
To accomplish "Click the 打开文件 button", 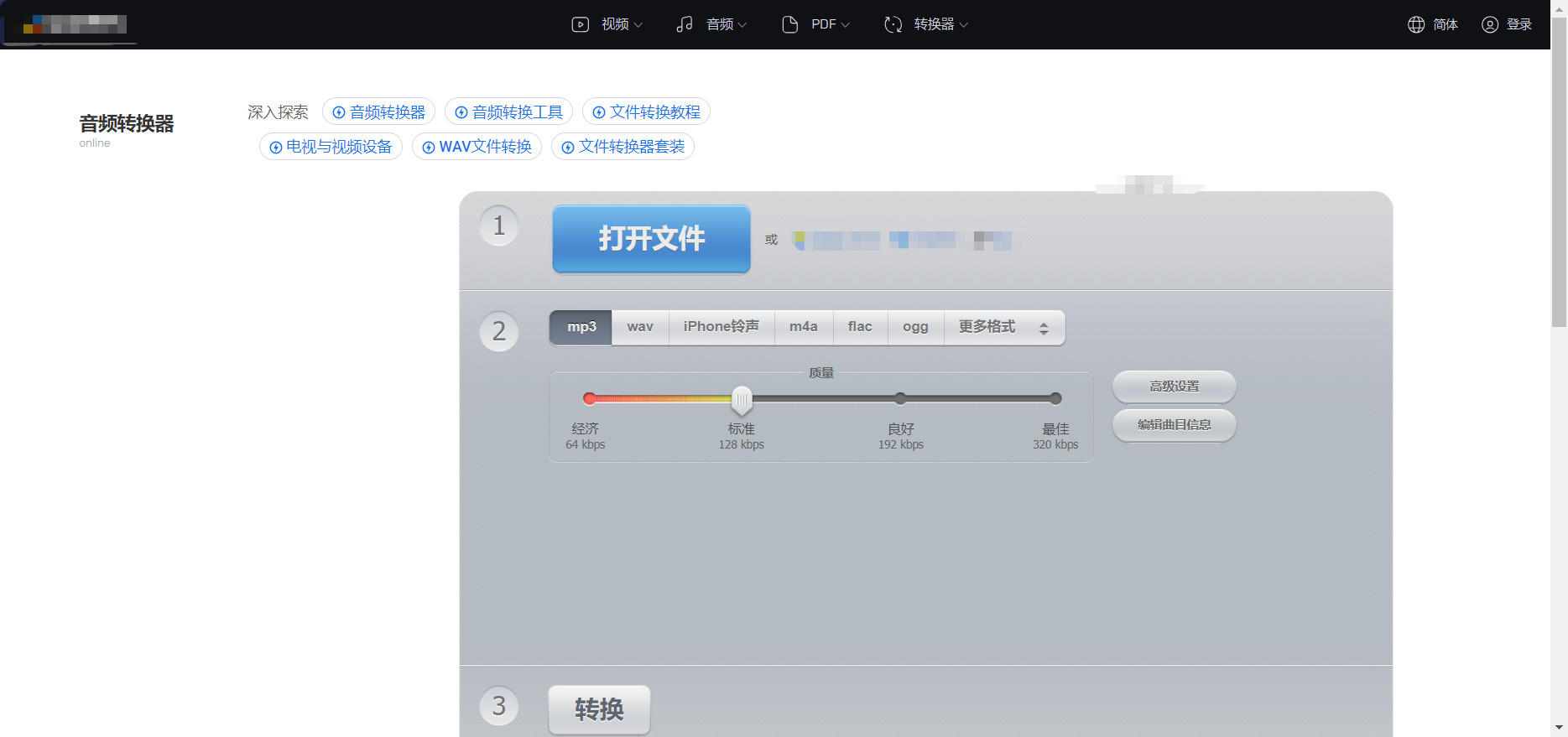I will 651,239.
